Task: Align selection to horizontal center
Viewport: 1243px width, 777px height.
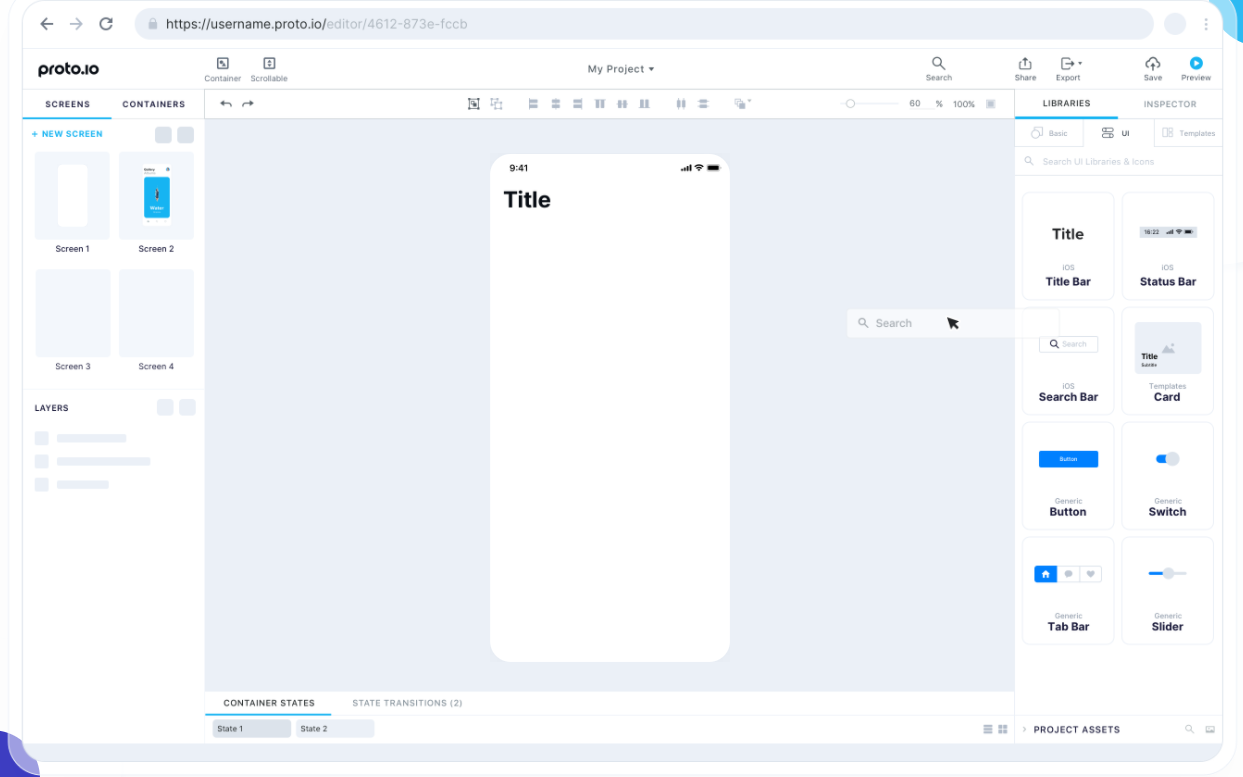Action: (x=556, y=104)
